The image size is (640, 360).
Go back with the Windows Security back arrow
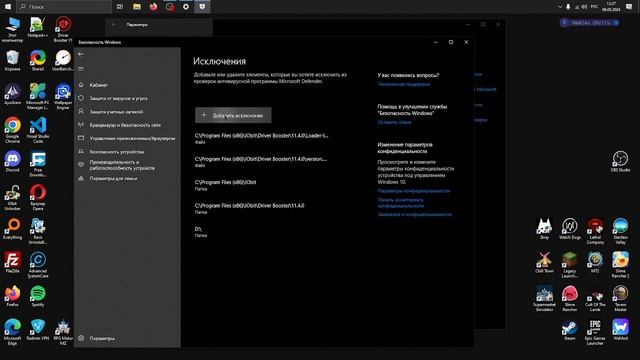click(x=81, y=54)
